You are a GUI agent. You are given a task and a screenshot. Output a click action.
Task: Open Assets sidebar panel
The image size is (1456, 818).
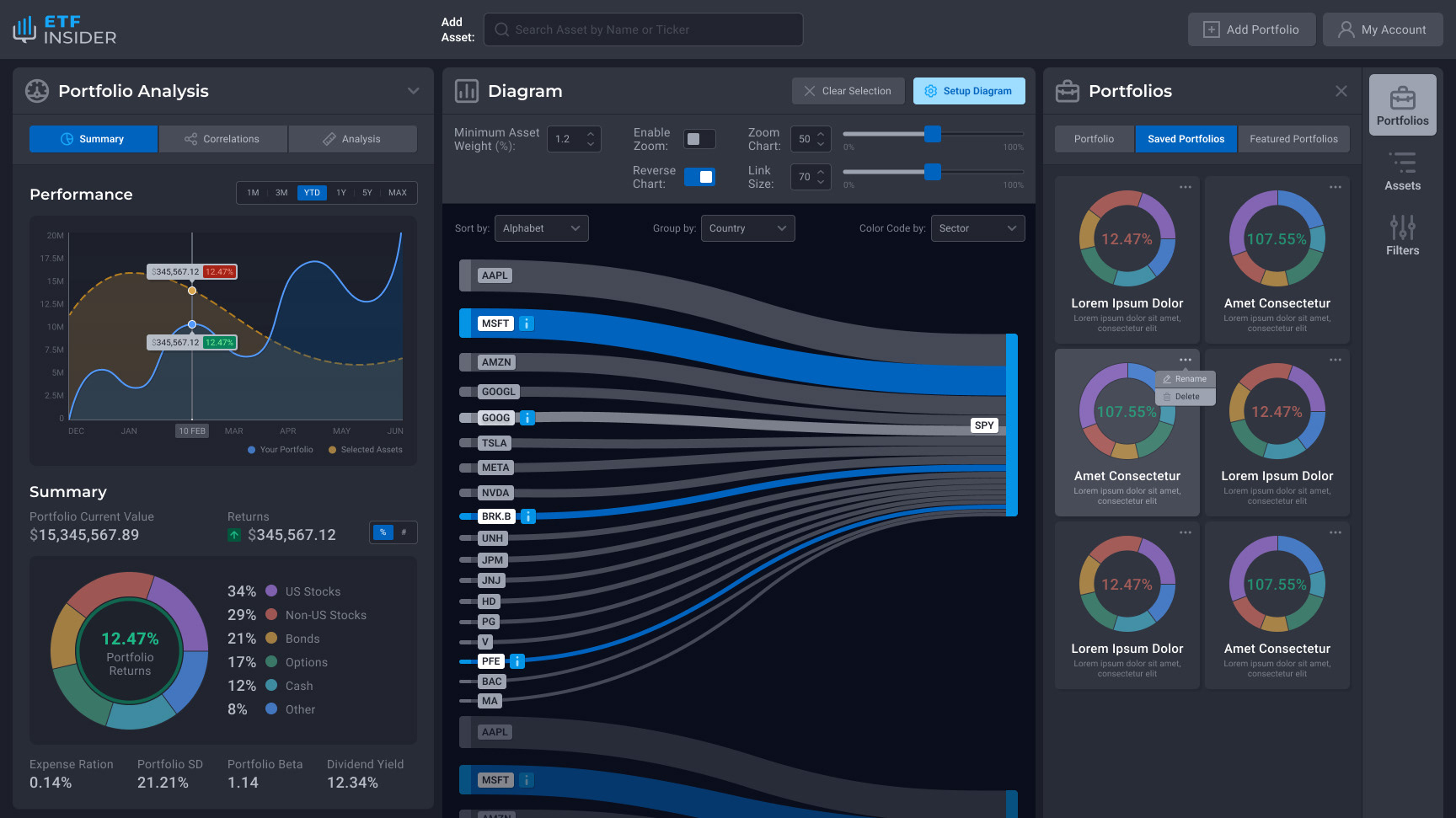point(1402,171)
